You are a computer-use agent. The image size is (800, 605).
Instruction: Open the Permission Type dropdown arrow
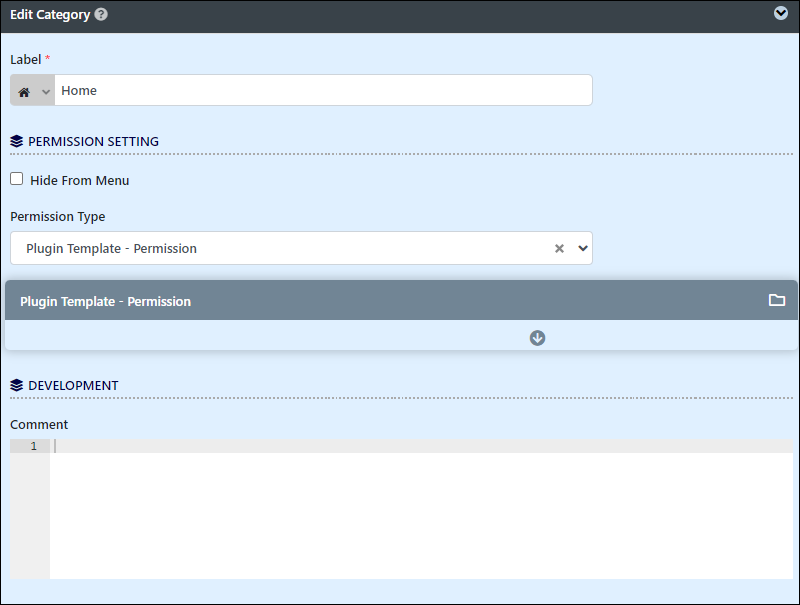(583, 248)
